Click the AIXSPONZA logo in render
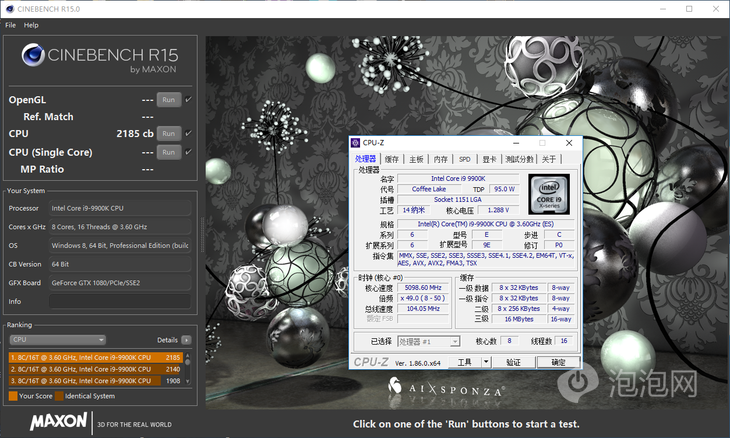Screen dimensions: 730x438 [446, 388]
